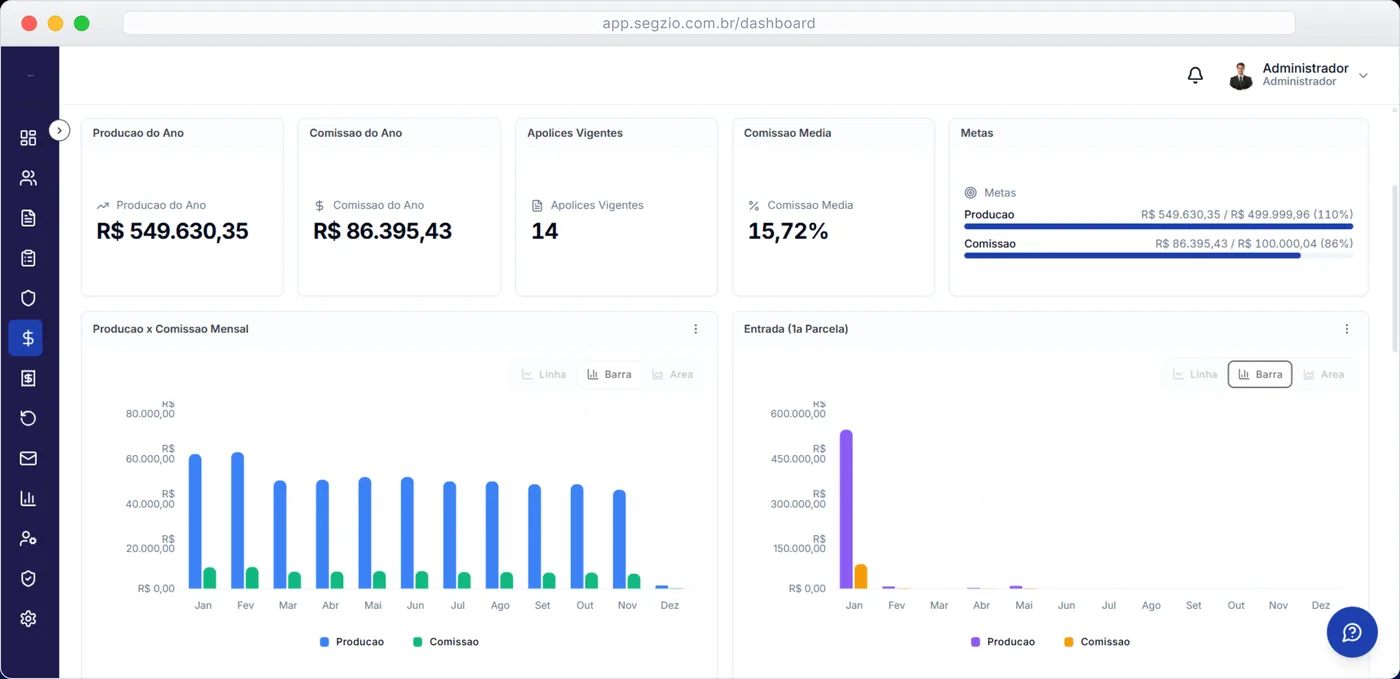The image size is (1400, 679).
Task: Click the Apolices Vigentes count 14
Action: click(x=545, y=231)
